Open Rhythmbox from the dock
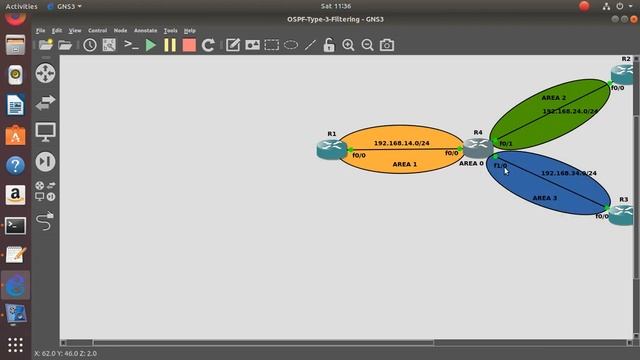Image resolution: width=640 pixels, height=360 pixels. [x=16, y=75]
